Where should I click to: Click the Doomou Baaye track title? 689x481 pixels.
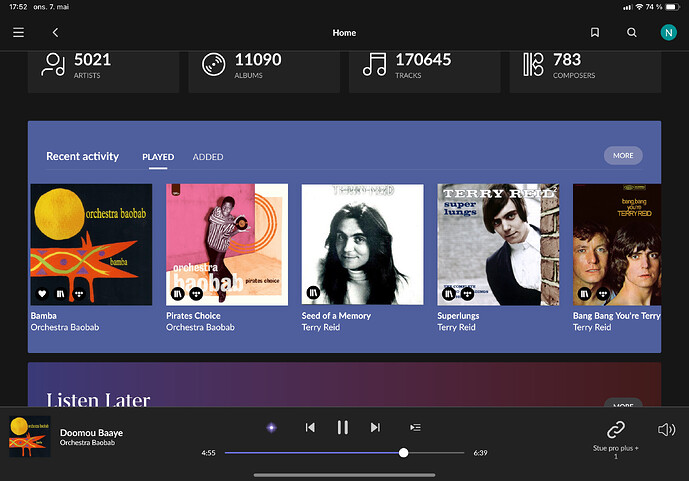[91, 433]
